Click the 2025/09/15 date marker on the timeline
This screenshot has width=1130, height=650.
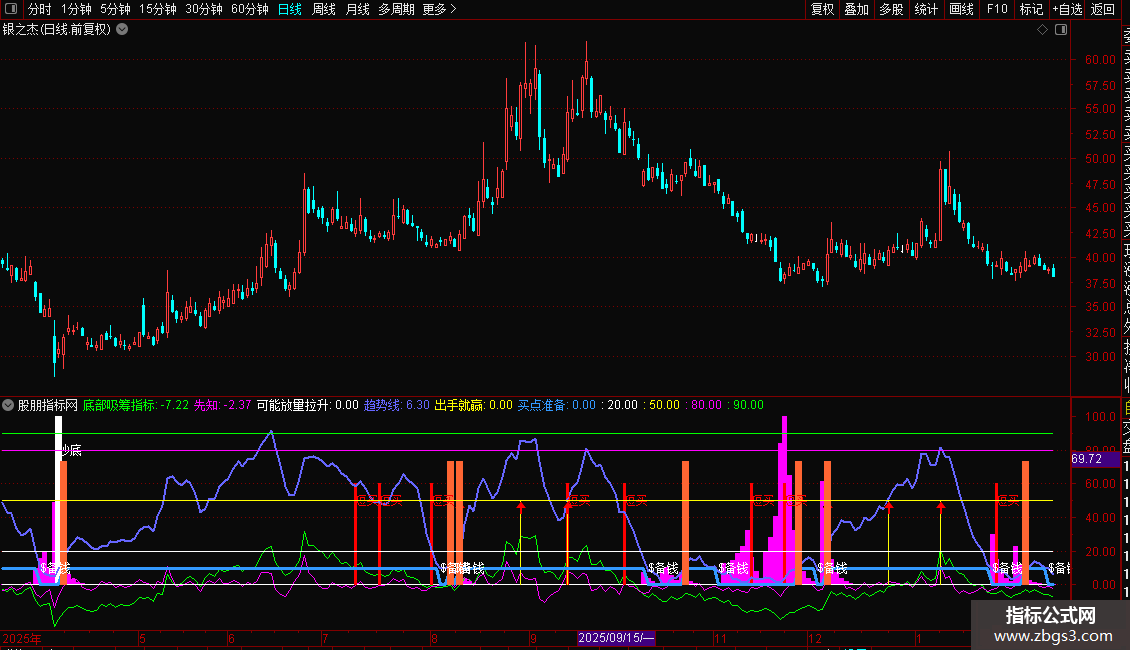tap(617, 637)
